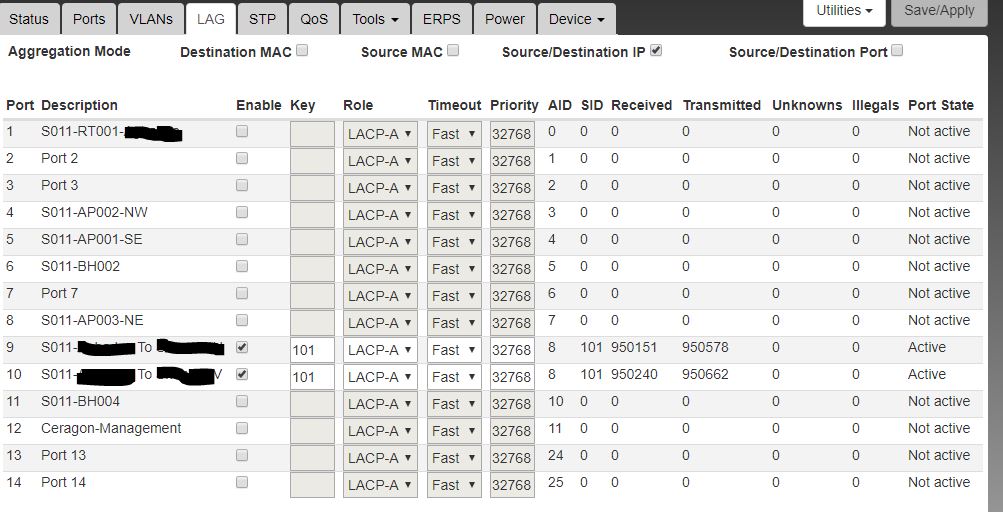Toggle the Source MAC checkbox
Viewport: 1003px width, 512px height.
(x=453, y=50)
